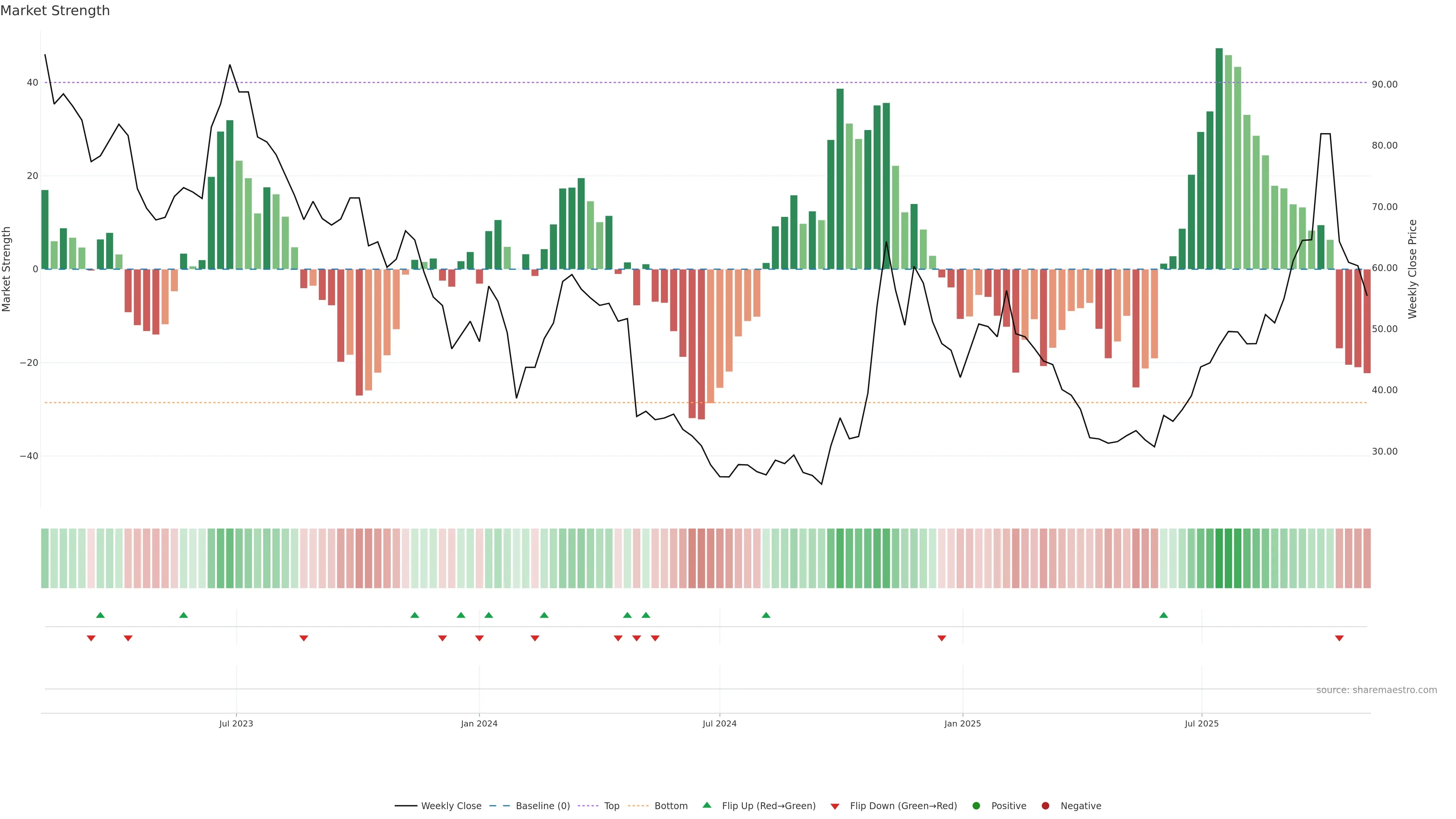This screenshot has width=1456, height=819.
Task: Click the red Negative circle in legend
Action: (1045, 806)
